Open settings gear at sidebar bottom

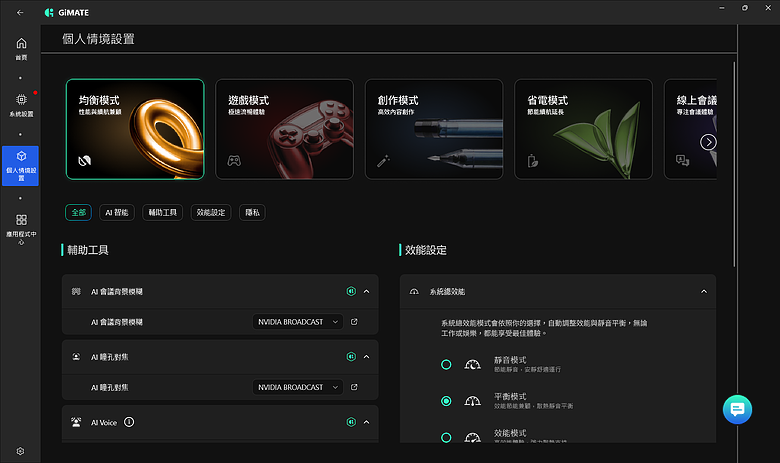(20, 451)
